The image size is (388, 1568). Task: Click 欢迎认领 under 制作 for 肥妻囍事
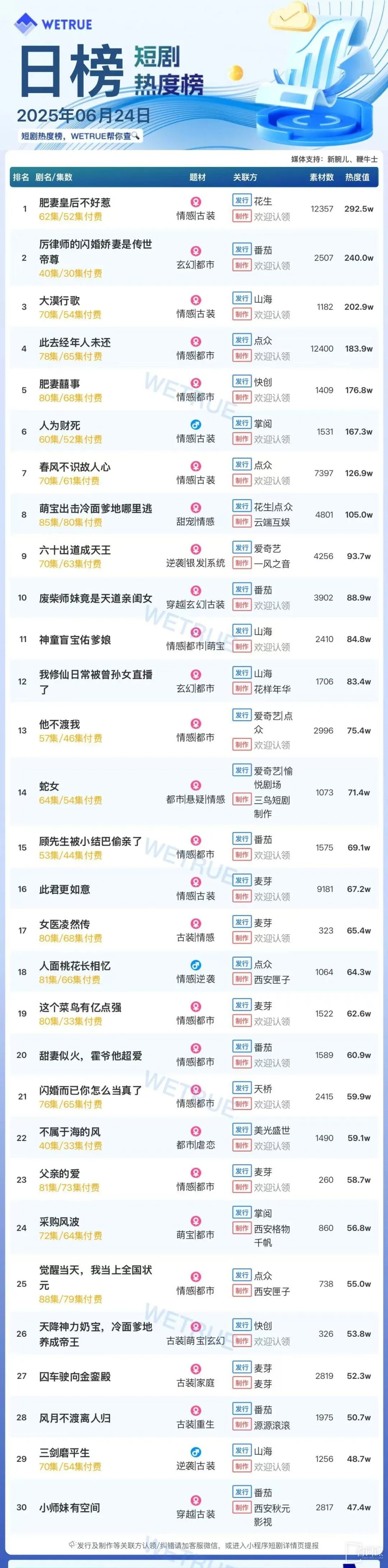point(272,398)
